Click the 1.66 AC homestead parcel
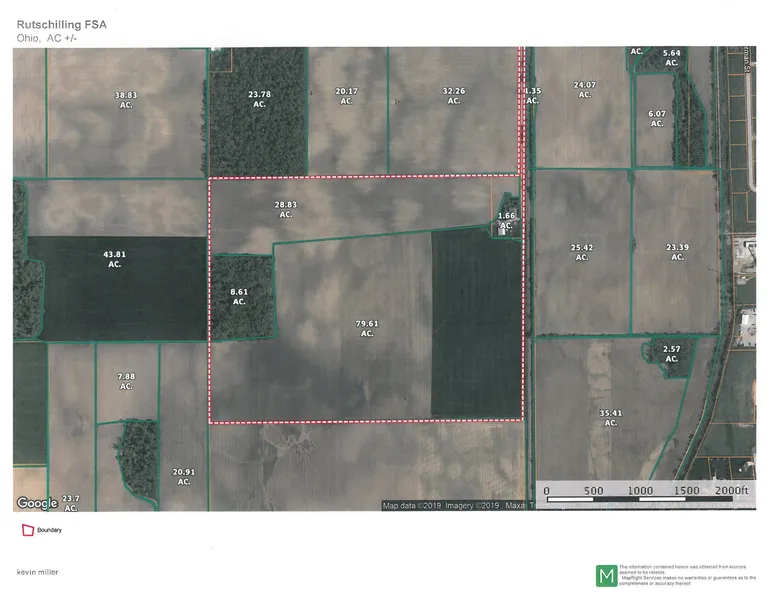The height and width of the screenshot is (600, 776). [x=506, y=220]
